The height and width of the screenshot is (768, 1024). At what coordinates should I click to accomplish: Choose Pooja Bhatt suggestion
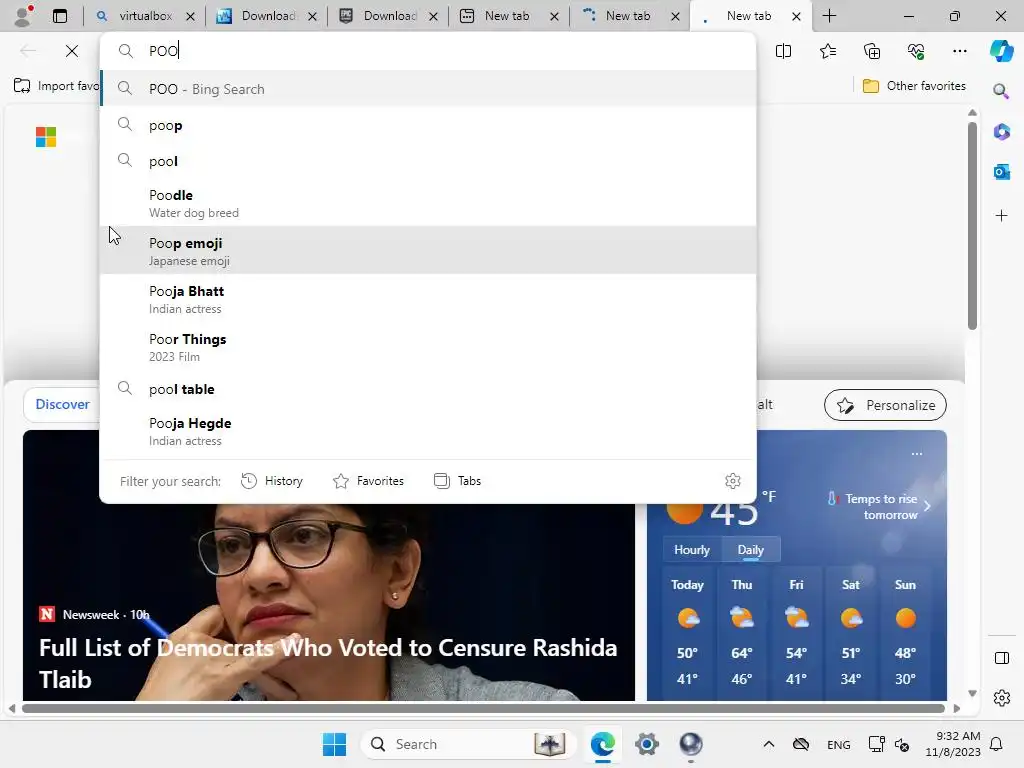click(428, 299)
